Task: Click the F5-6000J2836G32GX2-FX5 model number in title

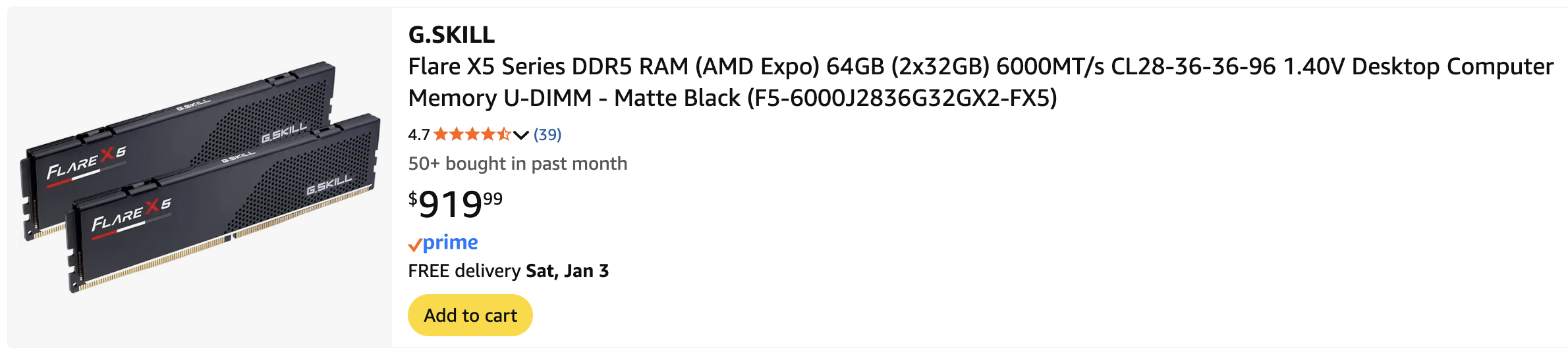Action: point(902,99)
